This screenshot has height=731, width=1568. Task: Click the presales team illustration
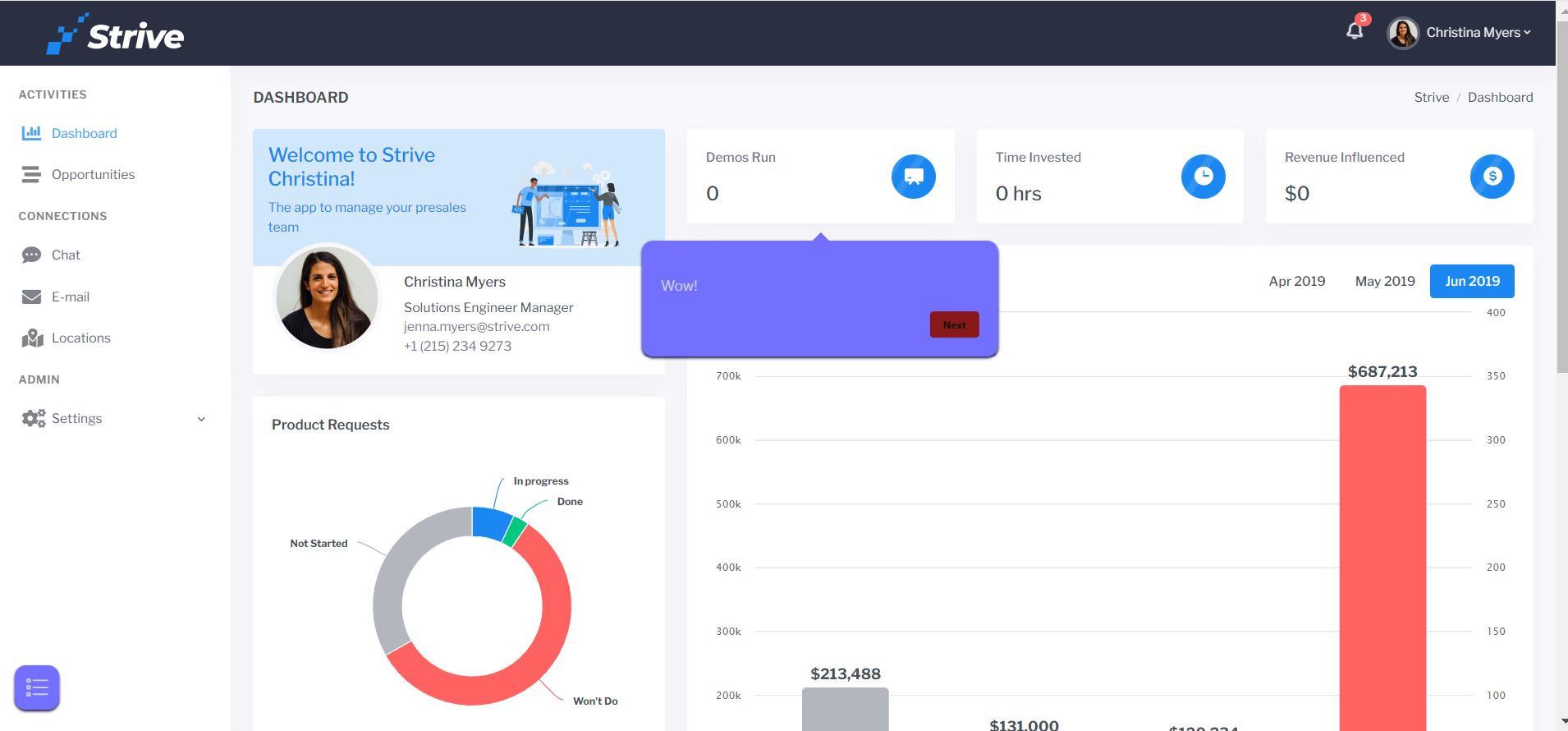click(567, 204)
